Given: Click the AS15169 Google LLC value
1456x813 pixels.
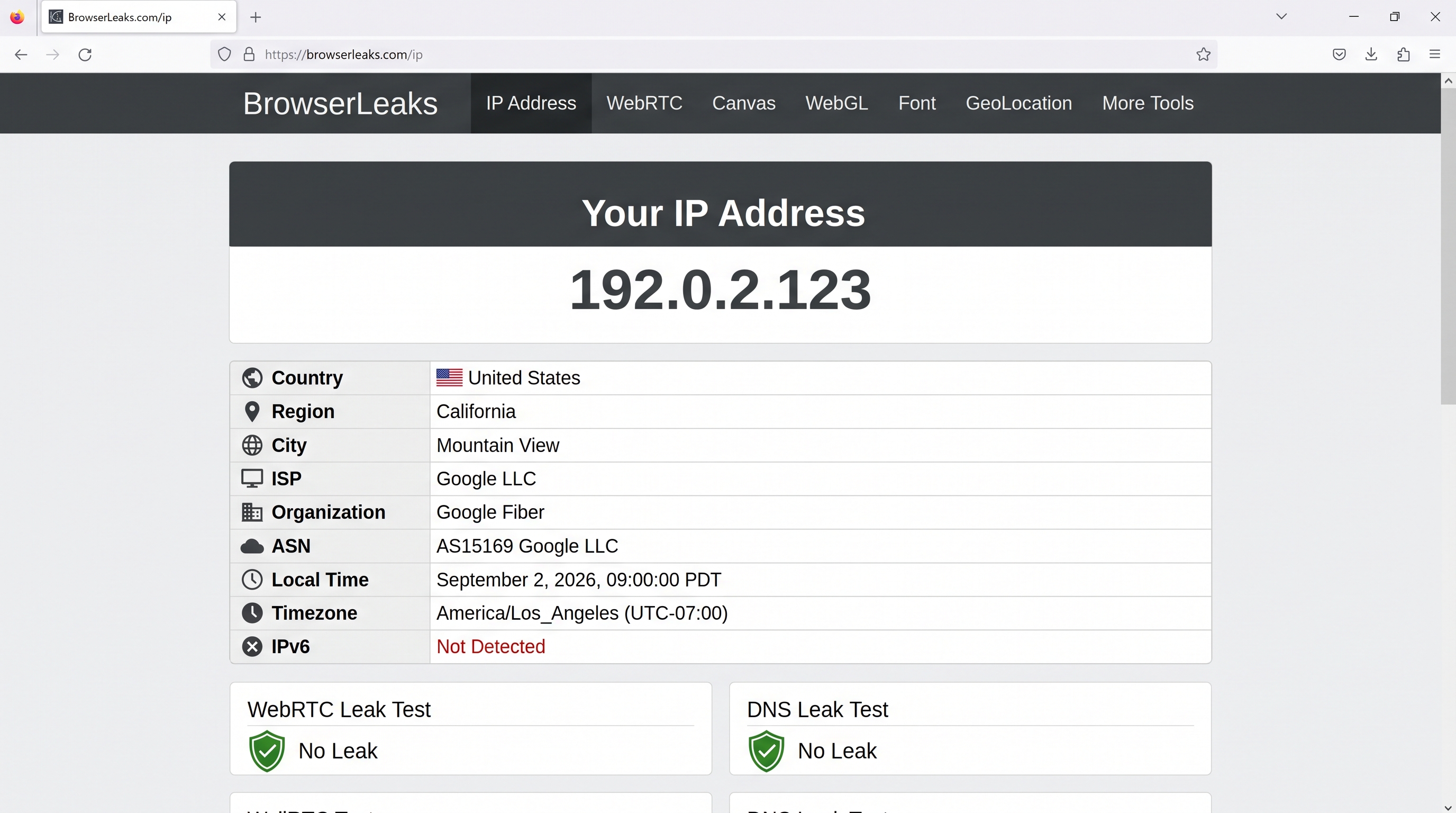Looking at the screenshot, I should (x=527, y=546).
